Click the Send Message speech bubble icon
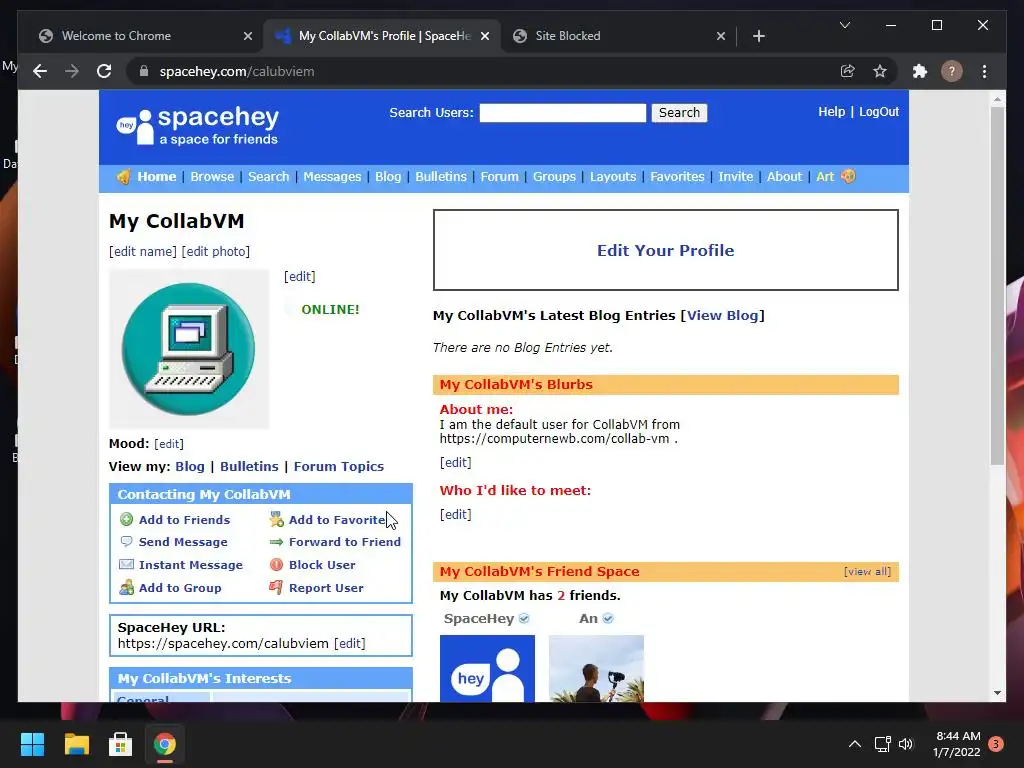This screenshot has width=1024, height=768. coord(127,542)
